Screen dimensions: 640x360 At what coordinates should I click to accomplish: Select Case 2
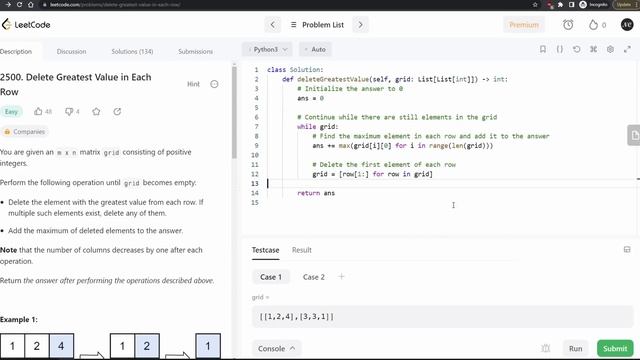pyautogui.click(x=313, y=277)
